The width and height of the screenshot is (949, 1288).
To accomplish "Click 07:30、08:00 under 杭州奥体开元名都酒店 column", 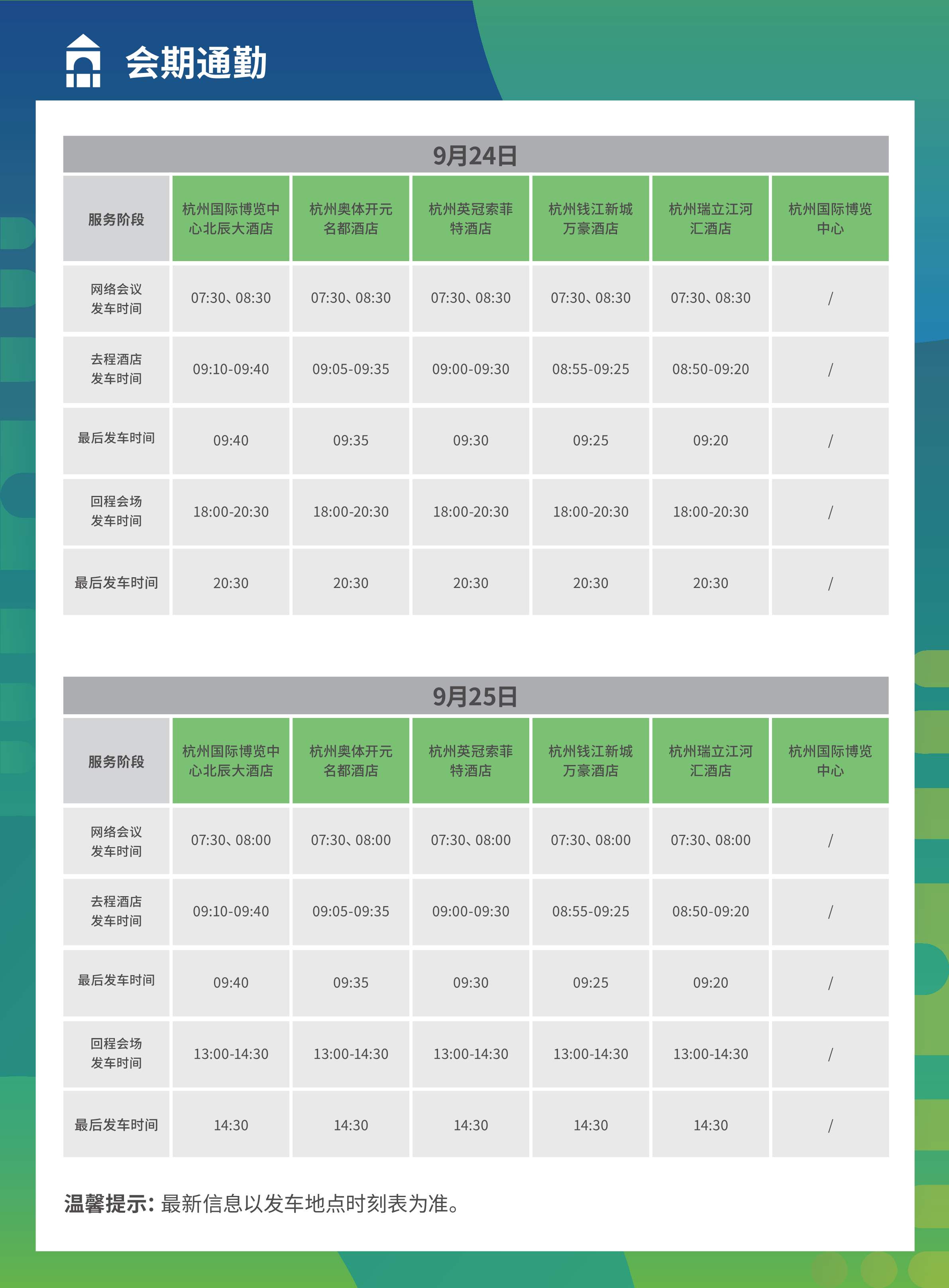I will (x=350, y=840).
